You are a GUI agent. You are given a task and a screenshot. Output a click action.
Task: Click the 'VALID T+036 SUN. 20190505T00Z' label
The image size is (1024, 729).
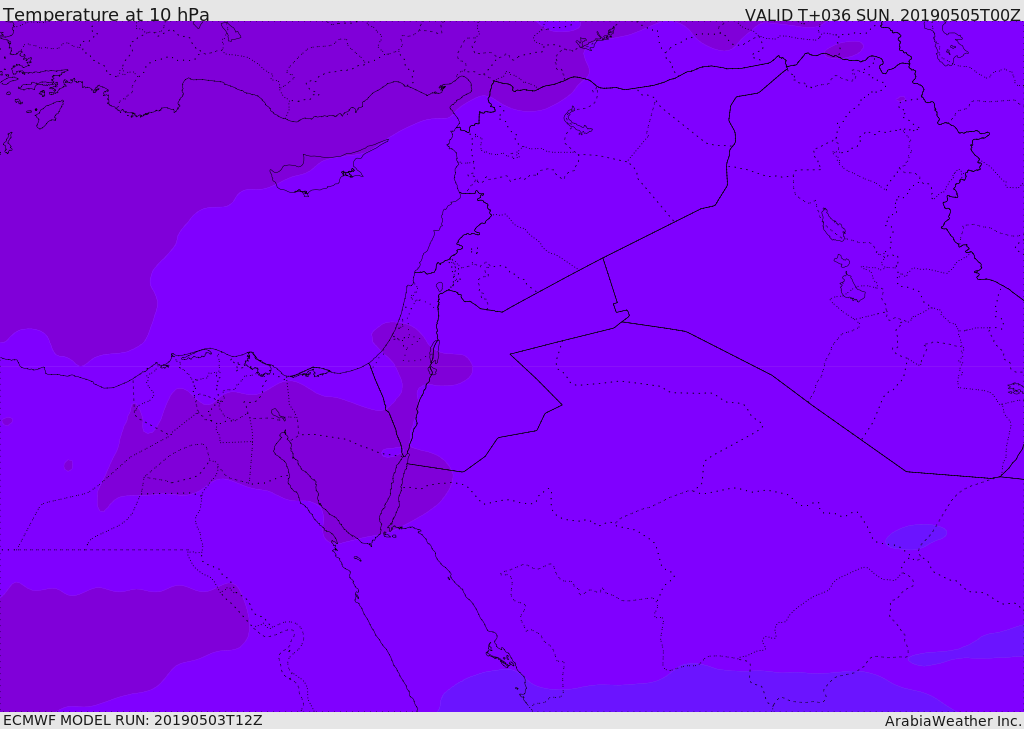(x=883, y=15)
